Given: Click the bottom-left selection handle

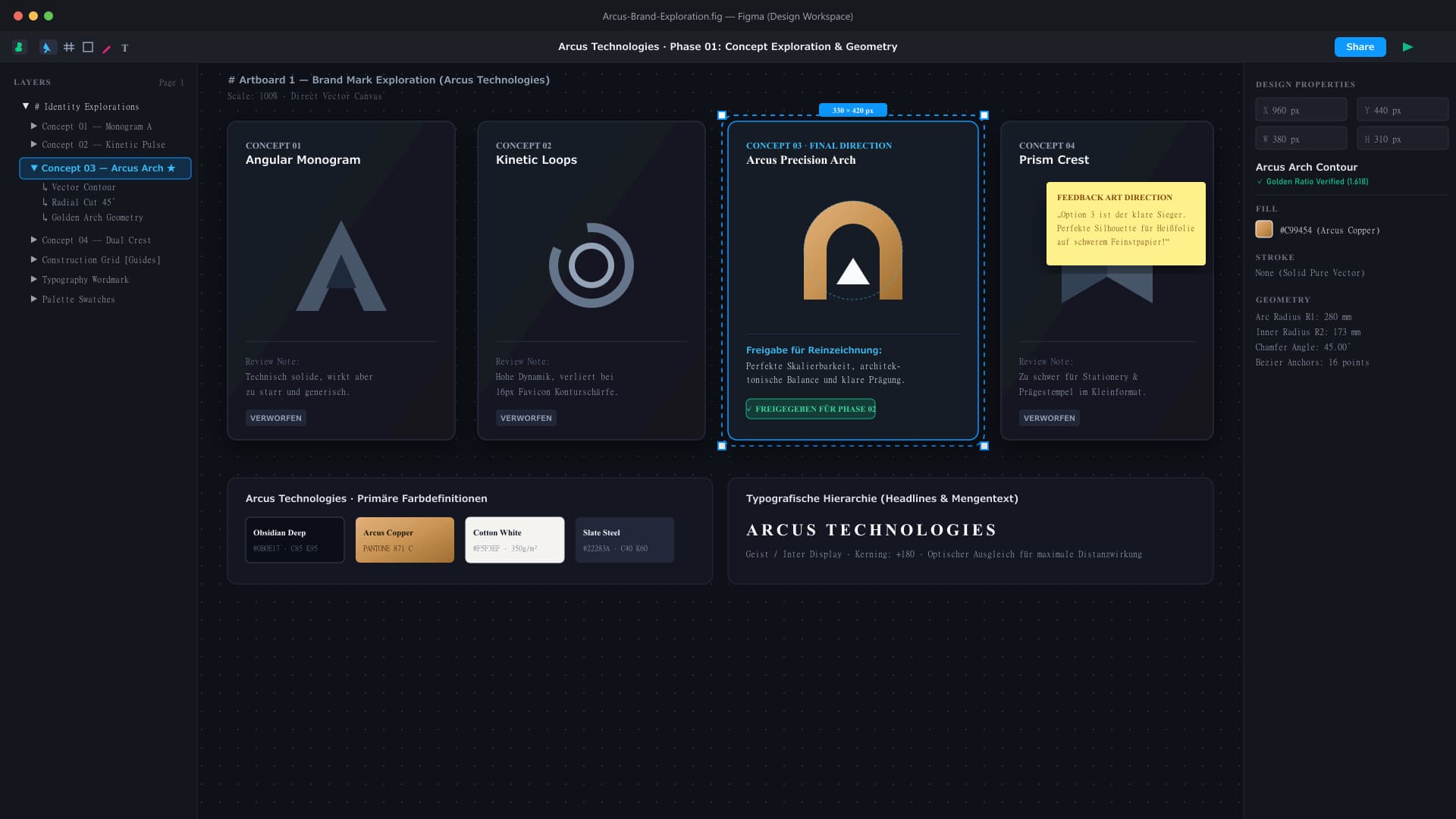Looking at the screenshot, I should coord(722,446).
